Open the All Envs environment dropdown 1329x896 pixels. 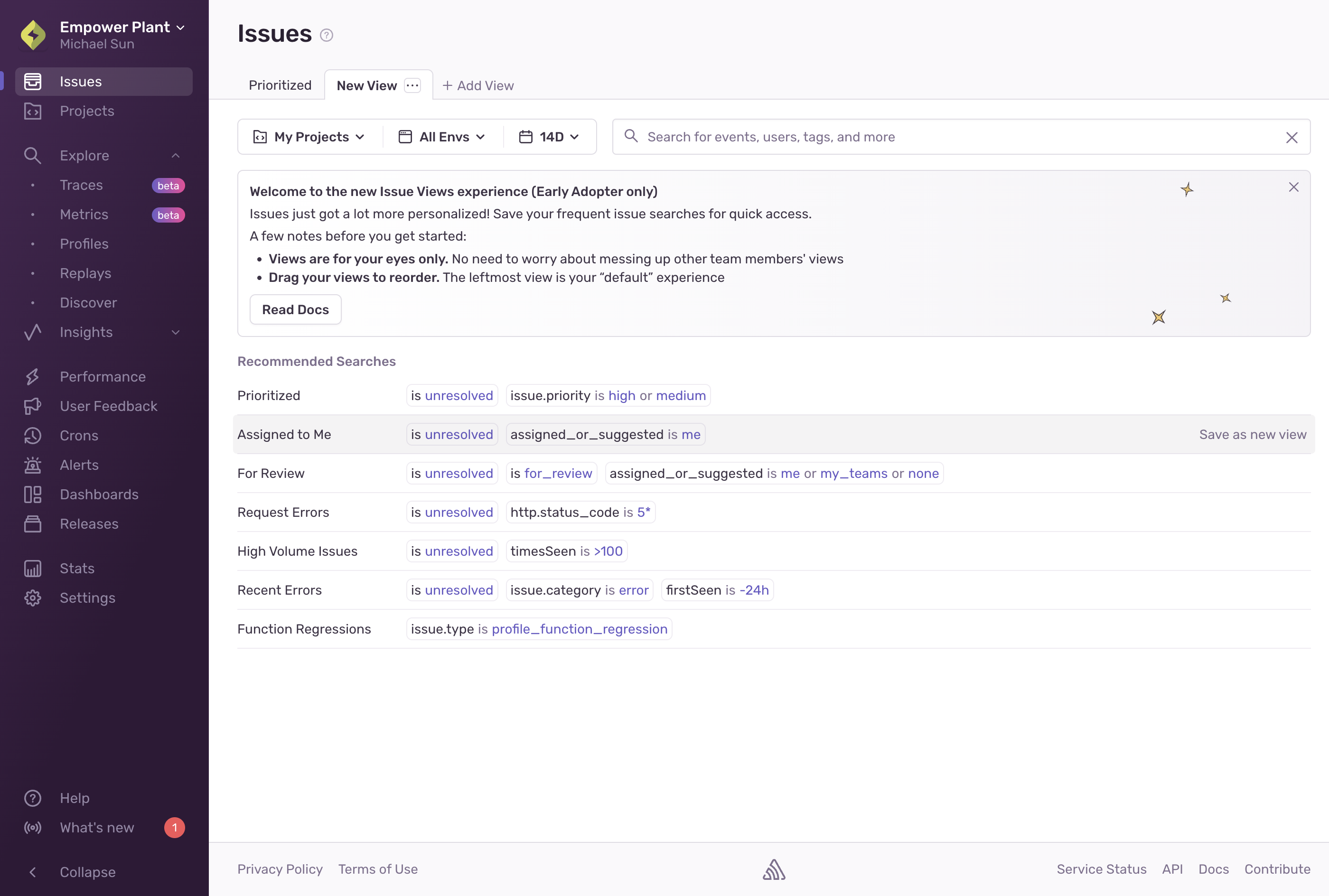tap(442, 137)
